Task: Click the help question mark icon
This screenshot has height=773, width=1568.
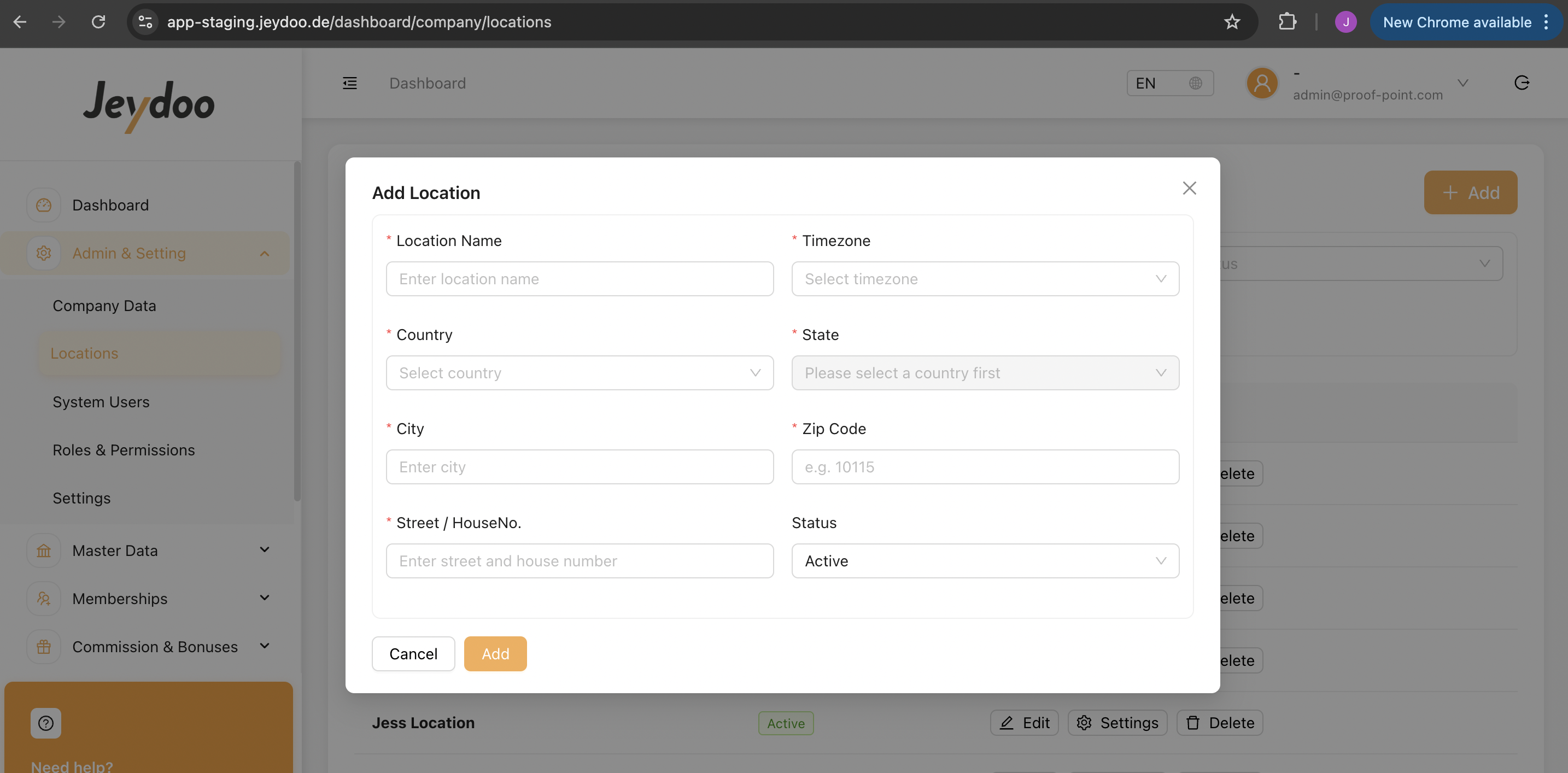Action: pyautogui.click(x=46, y=723)
